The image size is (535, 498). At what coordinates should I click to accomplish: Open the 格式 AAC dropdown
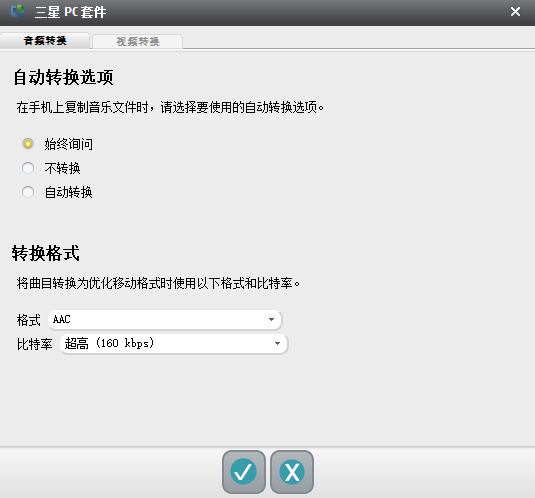[165, 320]
